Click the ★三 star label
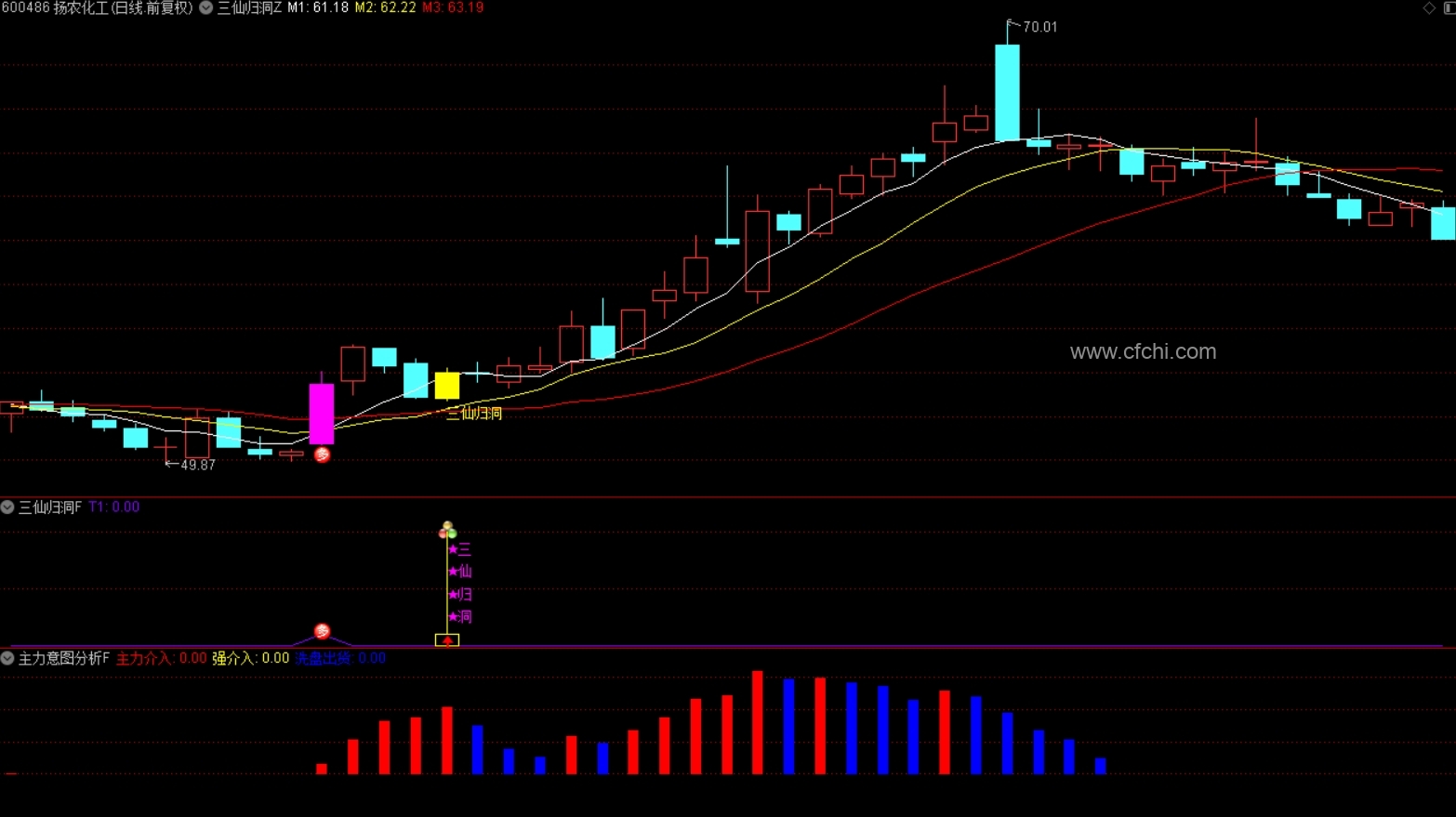 tap(459, 549)
